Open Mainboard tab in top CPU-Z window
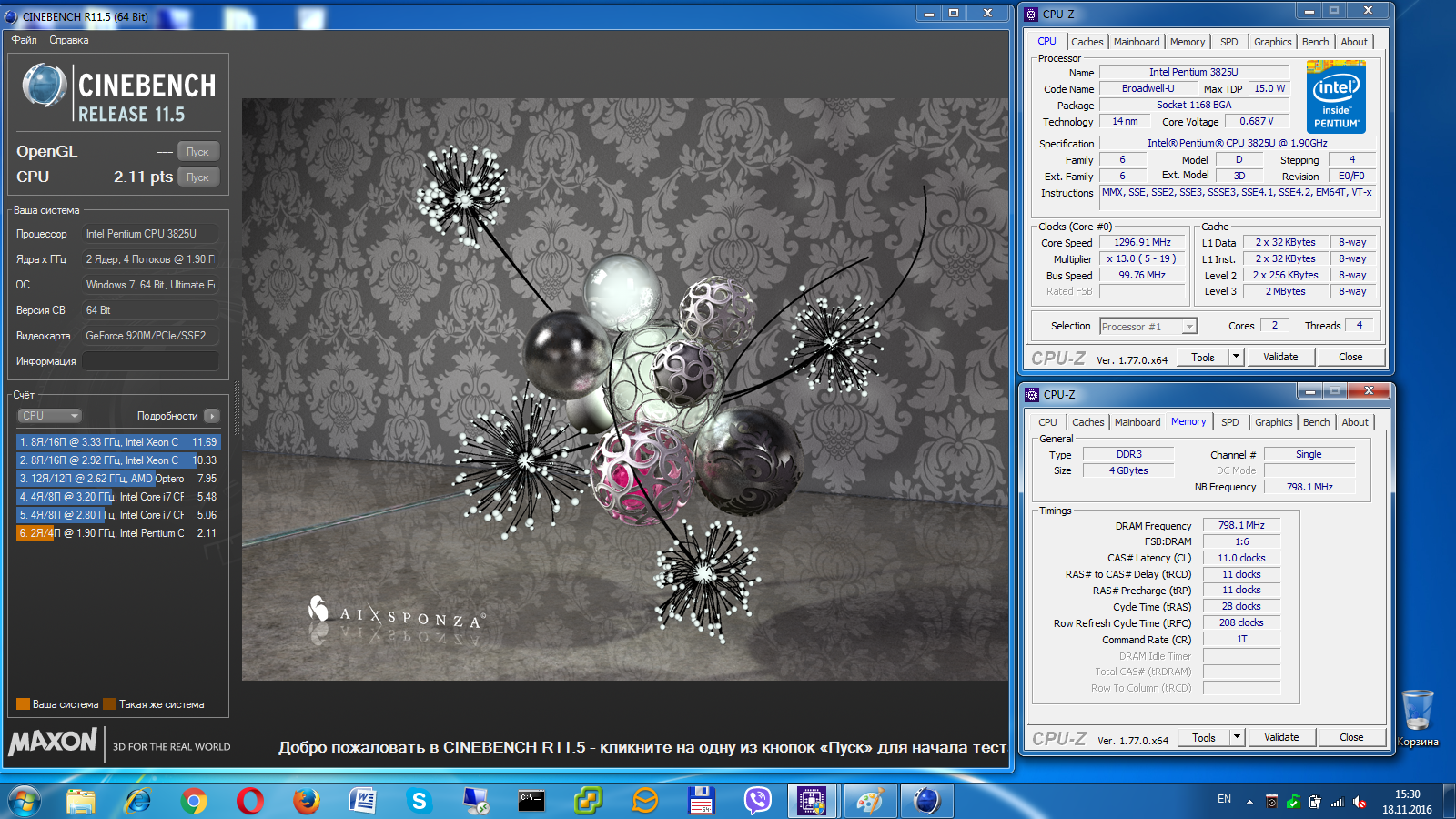1456x819 pixels. tap(1137, 42)
